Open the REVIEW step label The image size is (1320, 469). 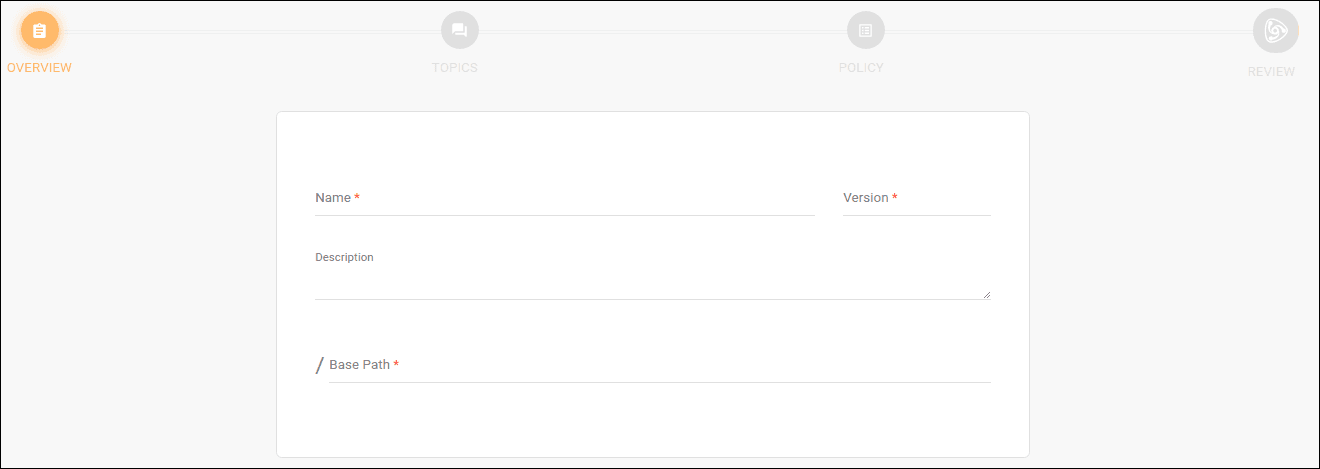point(1271,72)
